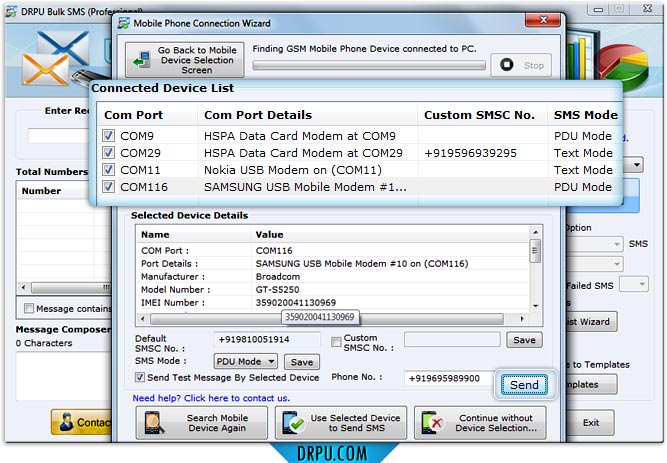
Task: Enable the Custom SMSC No. checkbox
Action: (x=336, y=341)
